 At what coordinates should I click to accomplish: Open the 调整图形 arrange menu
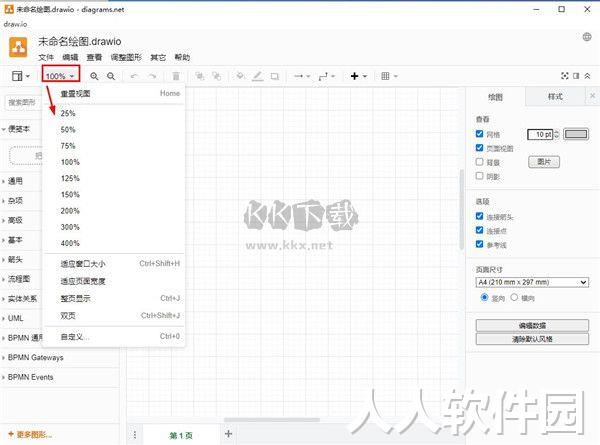(126, 57)
